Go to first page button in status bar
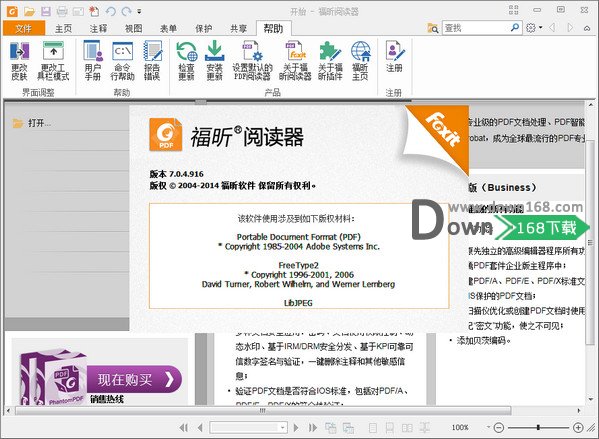Screen dimensions: 599x439 184,428
